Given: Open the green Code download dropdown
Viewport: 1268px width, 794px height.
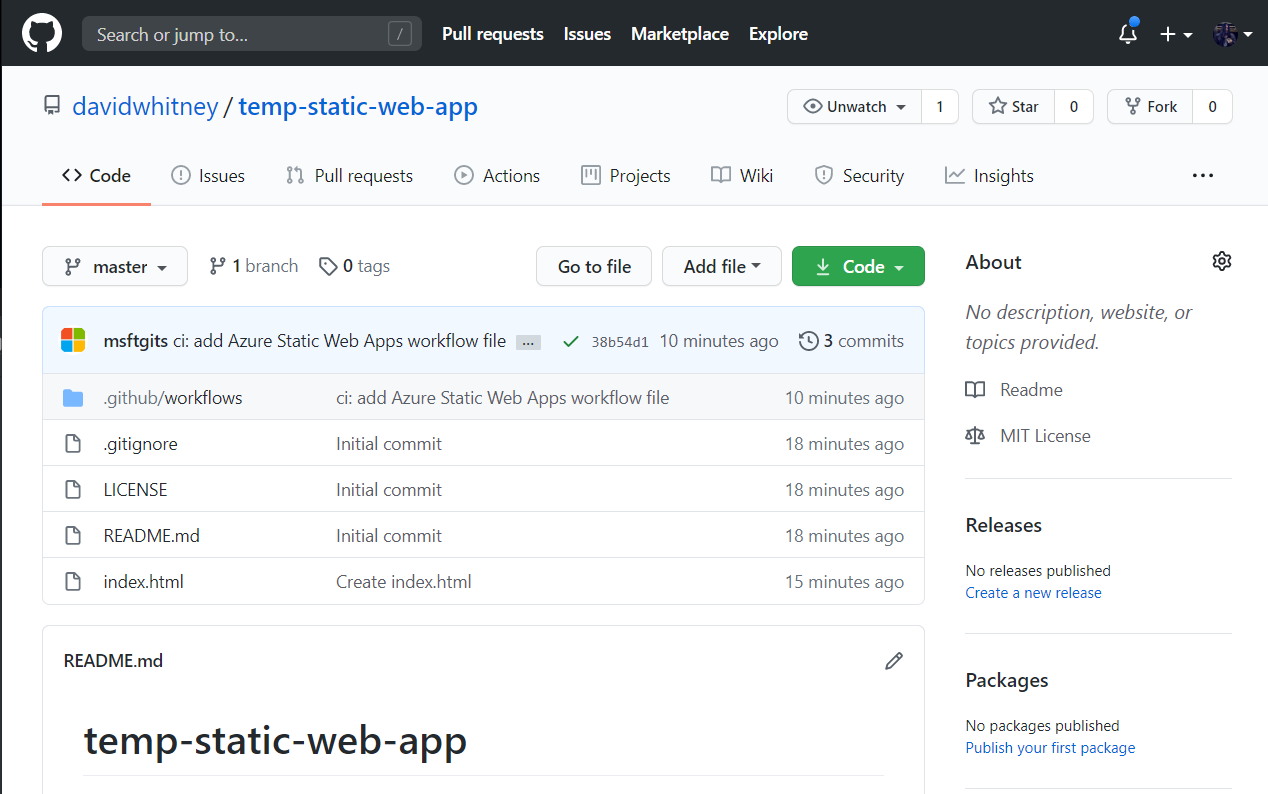Looking at the screenshot, I should click(858, 266).
